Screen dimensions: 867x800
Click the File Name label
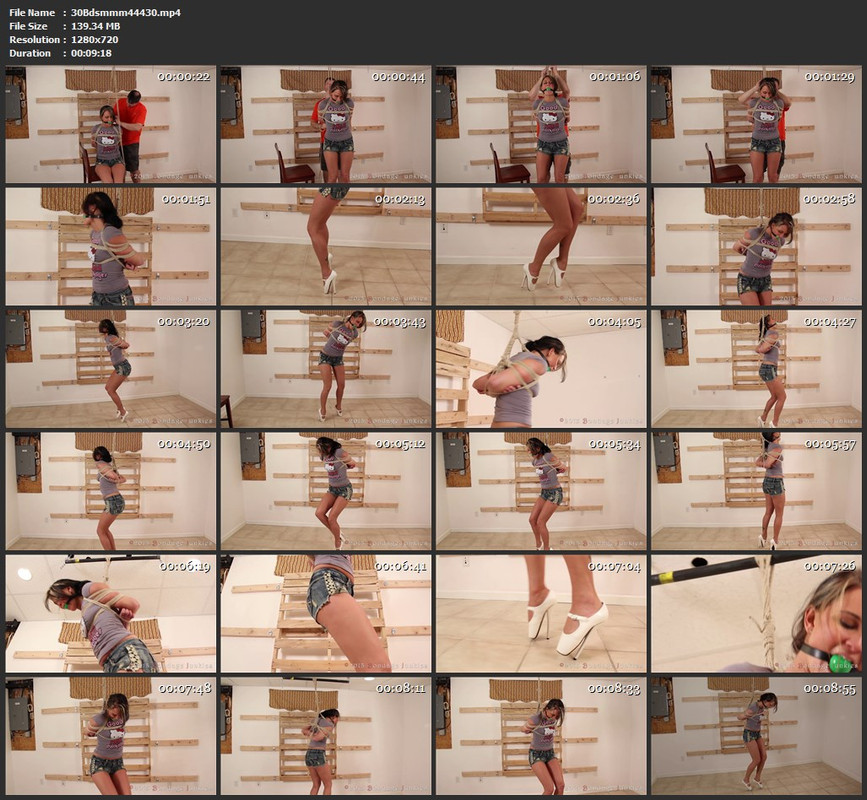(x=32, y=12)
